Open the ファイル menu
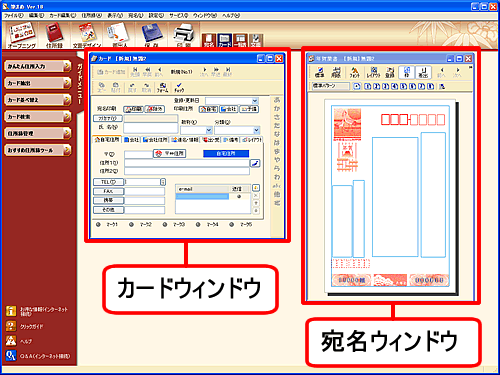The height and width of the screenshot is (375, 500). click(x=14, y=16)
